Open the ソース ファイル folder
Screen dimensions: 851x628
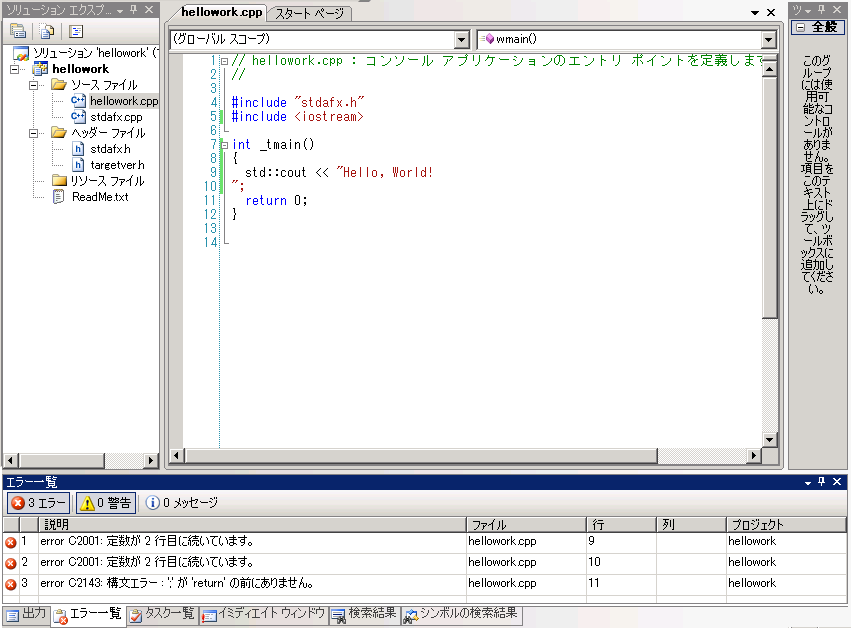pyautogui.click(x=104, y=85)
